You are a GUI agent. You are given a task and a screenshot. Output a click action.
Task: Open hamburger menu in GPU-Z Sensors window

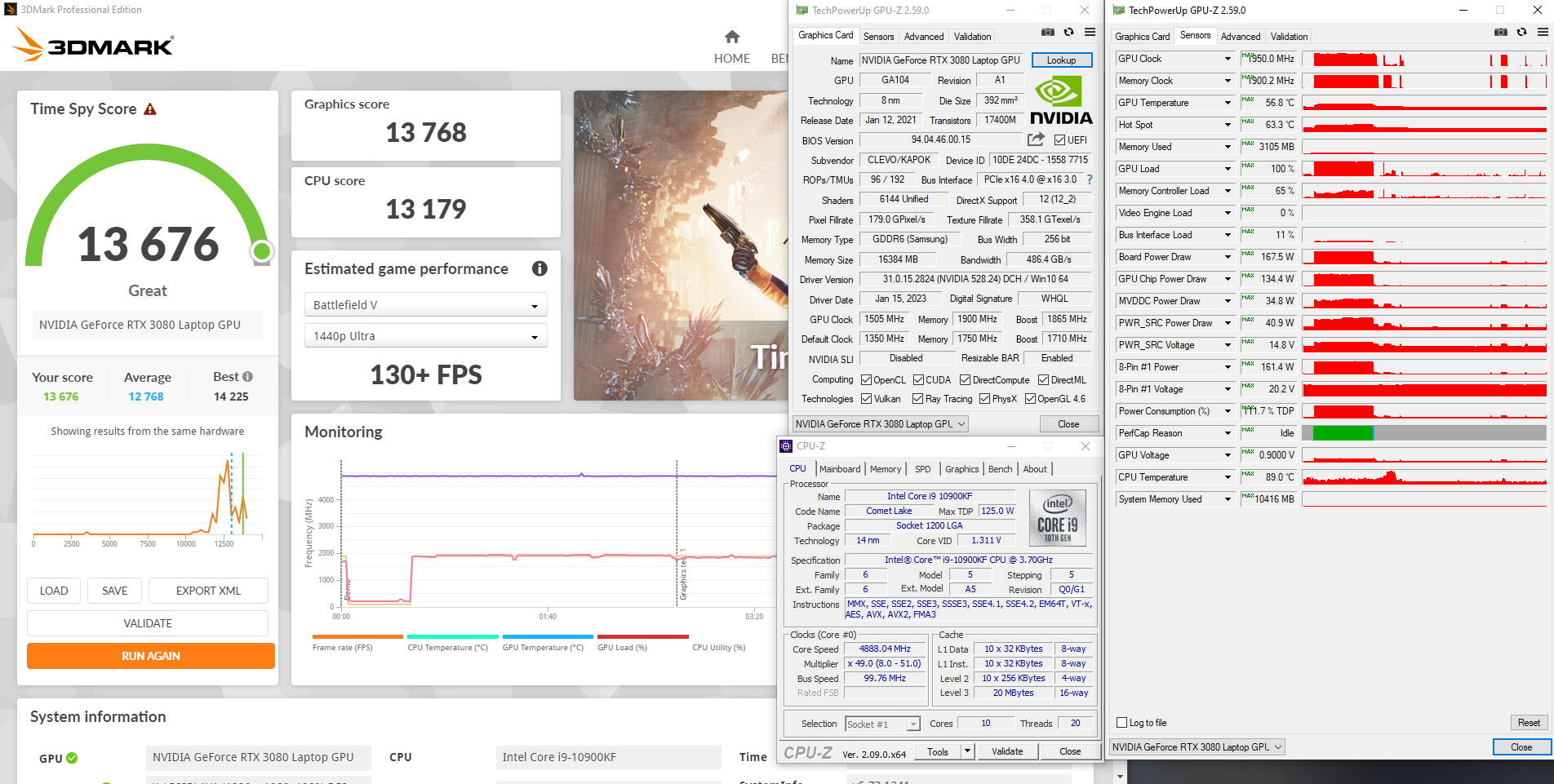(1543, 32)
